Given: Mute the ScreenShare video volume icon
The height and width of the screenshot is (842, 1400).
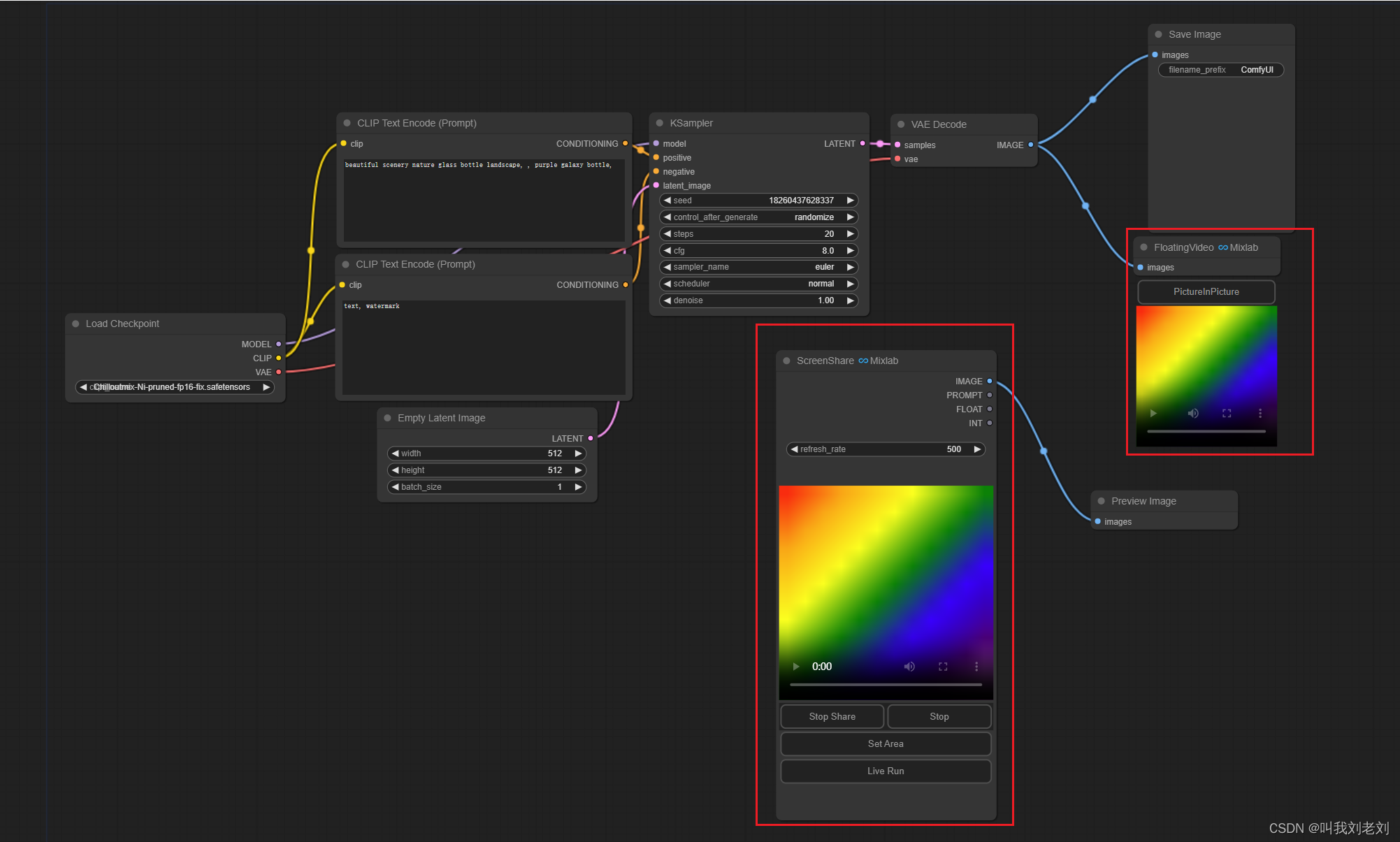Looking at the screenshot, I should [x=909, y=667].
